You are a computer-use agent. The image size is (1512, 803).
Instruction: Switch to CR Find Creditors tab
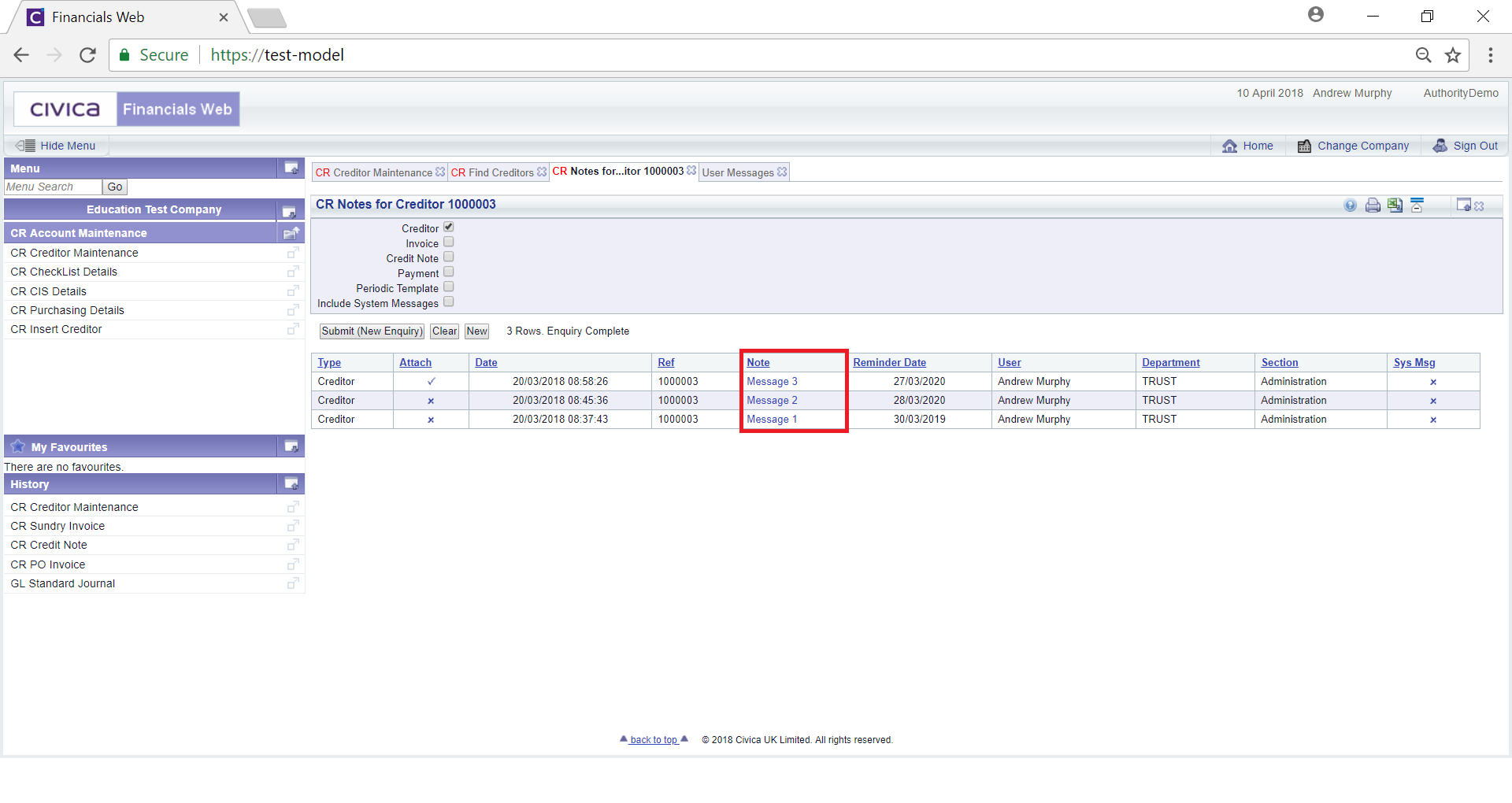492,172
